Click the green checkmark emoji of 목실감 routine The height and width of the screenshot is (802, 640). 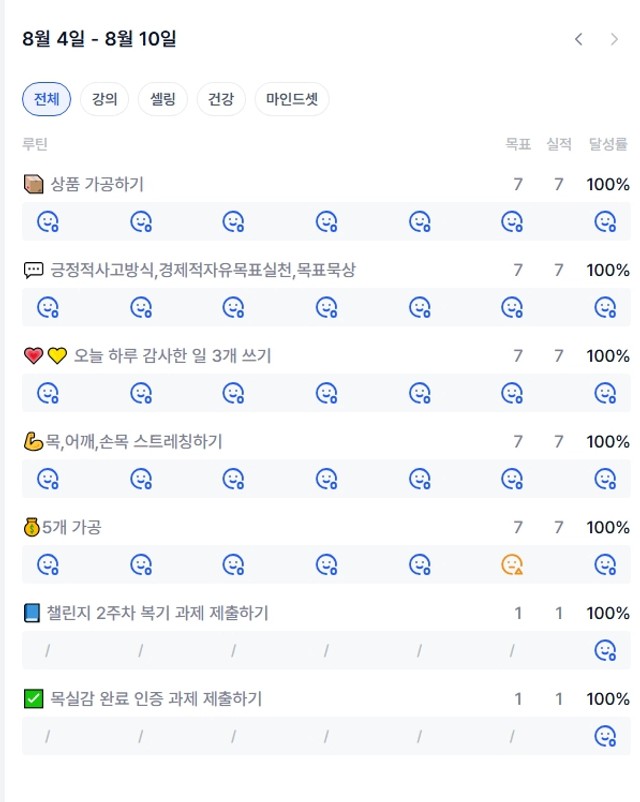pos(34,699)
